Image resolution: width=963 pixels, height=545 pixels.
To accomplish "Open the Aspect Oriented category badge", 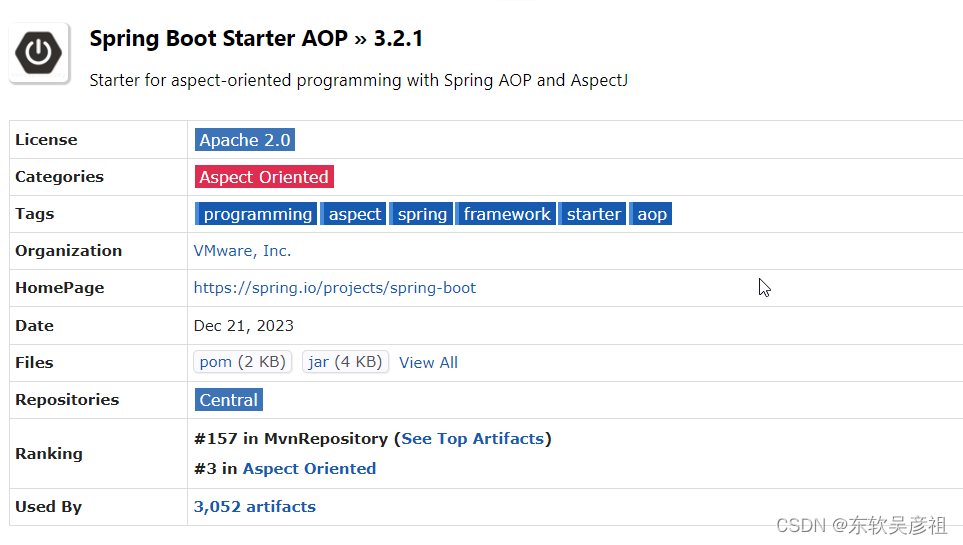I will [264, 177].
